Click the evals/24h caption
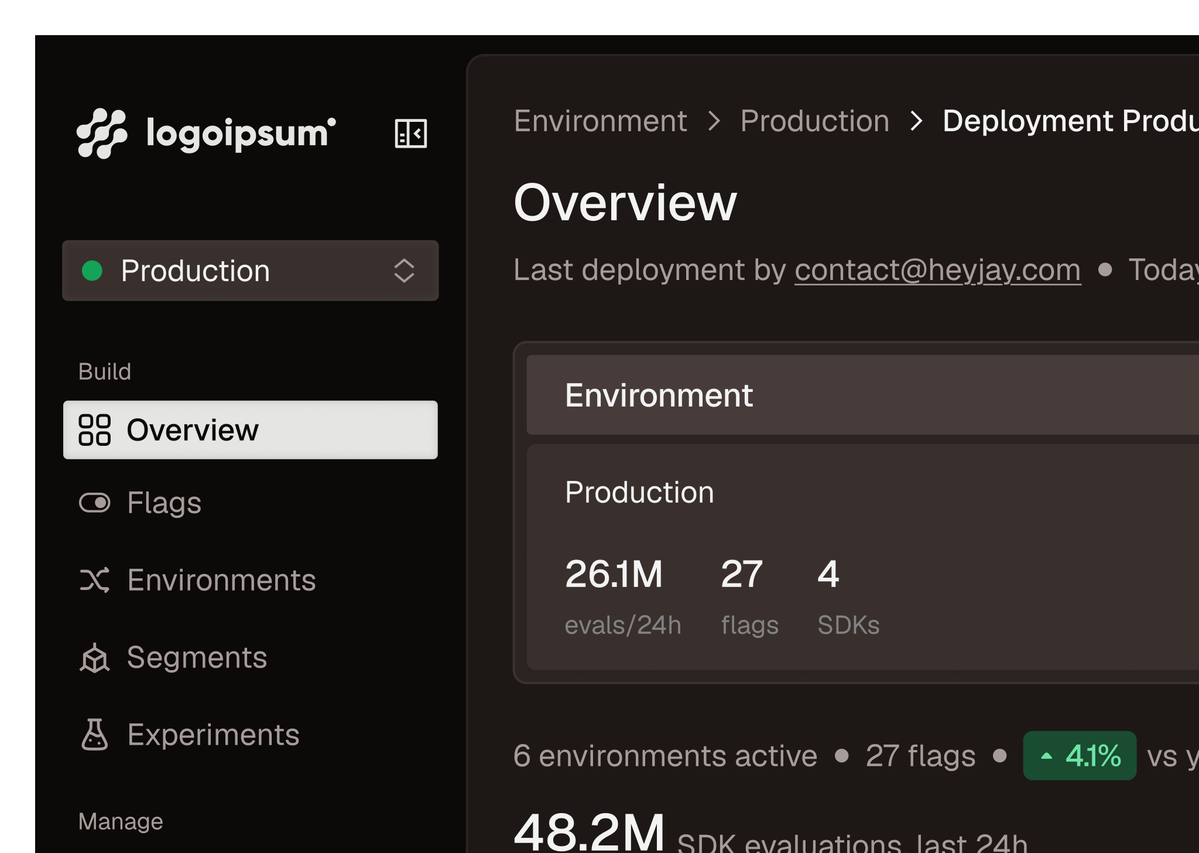The image size is (1199, 853). coord(623,625)
